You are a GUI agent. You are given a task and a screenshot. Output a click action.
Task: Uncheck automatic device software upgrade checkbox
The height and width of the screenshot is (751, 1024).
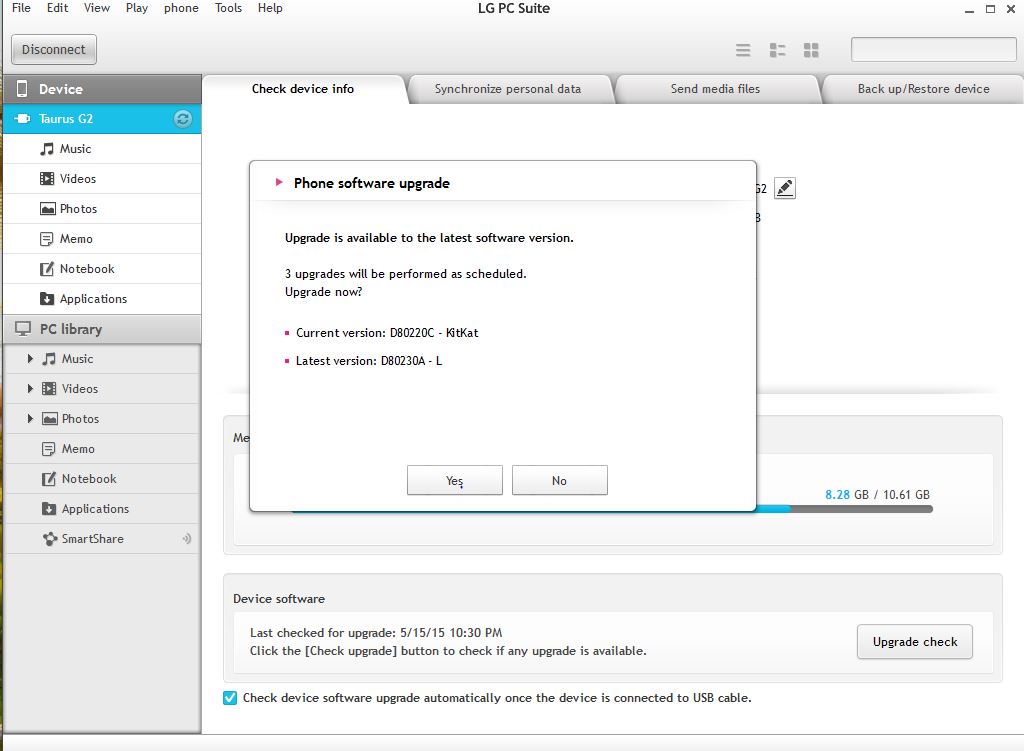coord(230,697)
